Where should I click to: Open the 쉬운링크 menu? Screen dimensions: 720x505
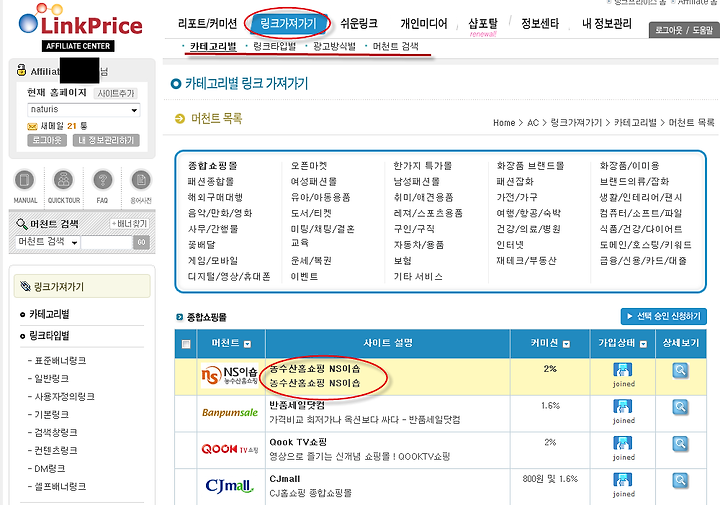[x=359, y=23]
